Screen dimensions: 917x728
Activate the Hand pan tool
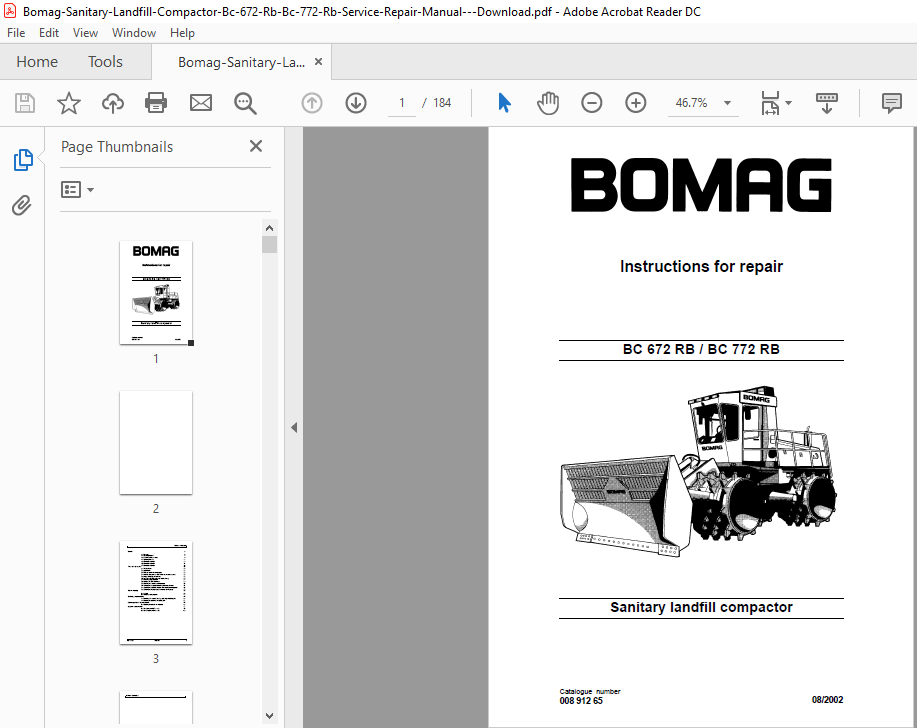(x=548, y=103)
